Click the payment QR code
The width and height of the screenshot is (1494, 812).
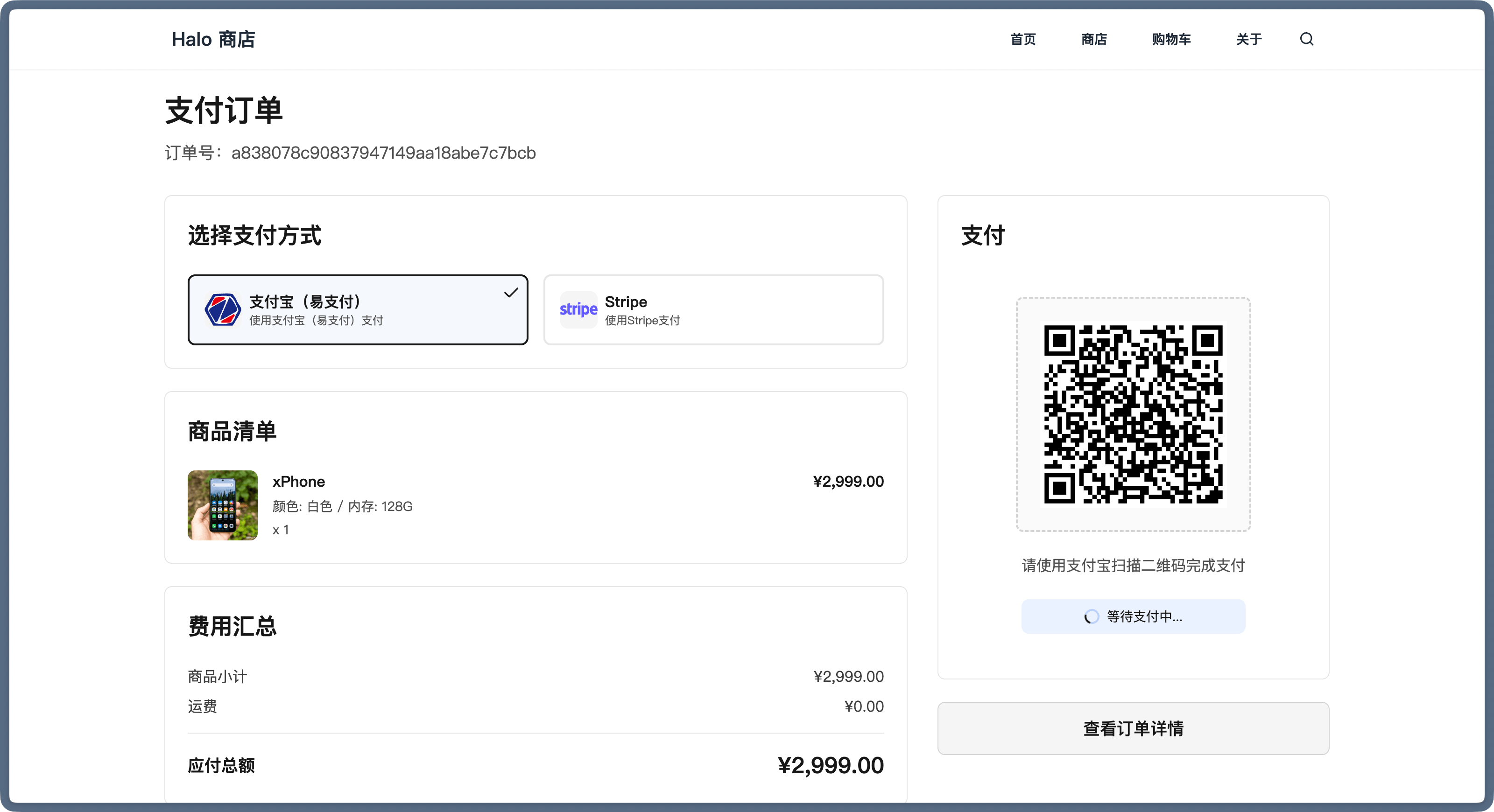(1133, 414)
